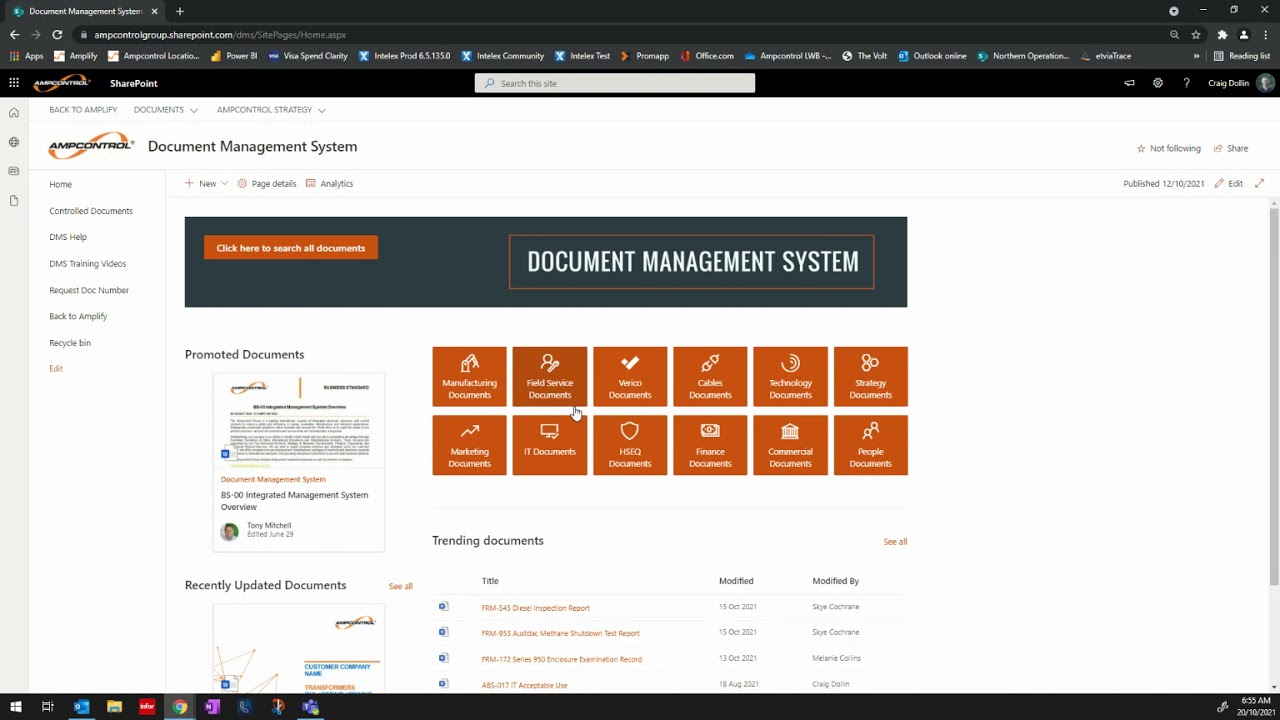Open the Strategy Documents tile
Viewport: 1280px width, 720px height.
coord(871,376)
